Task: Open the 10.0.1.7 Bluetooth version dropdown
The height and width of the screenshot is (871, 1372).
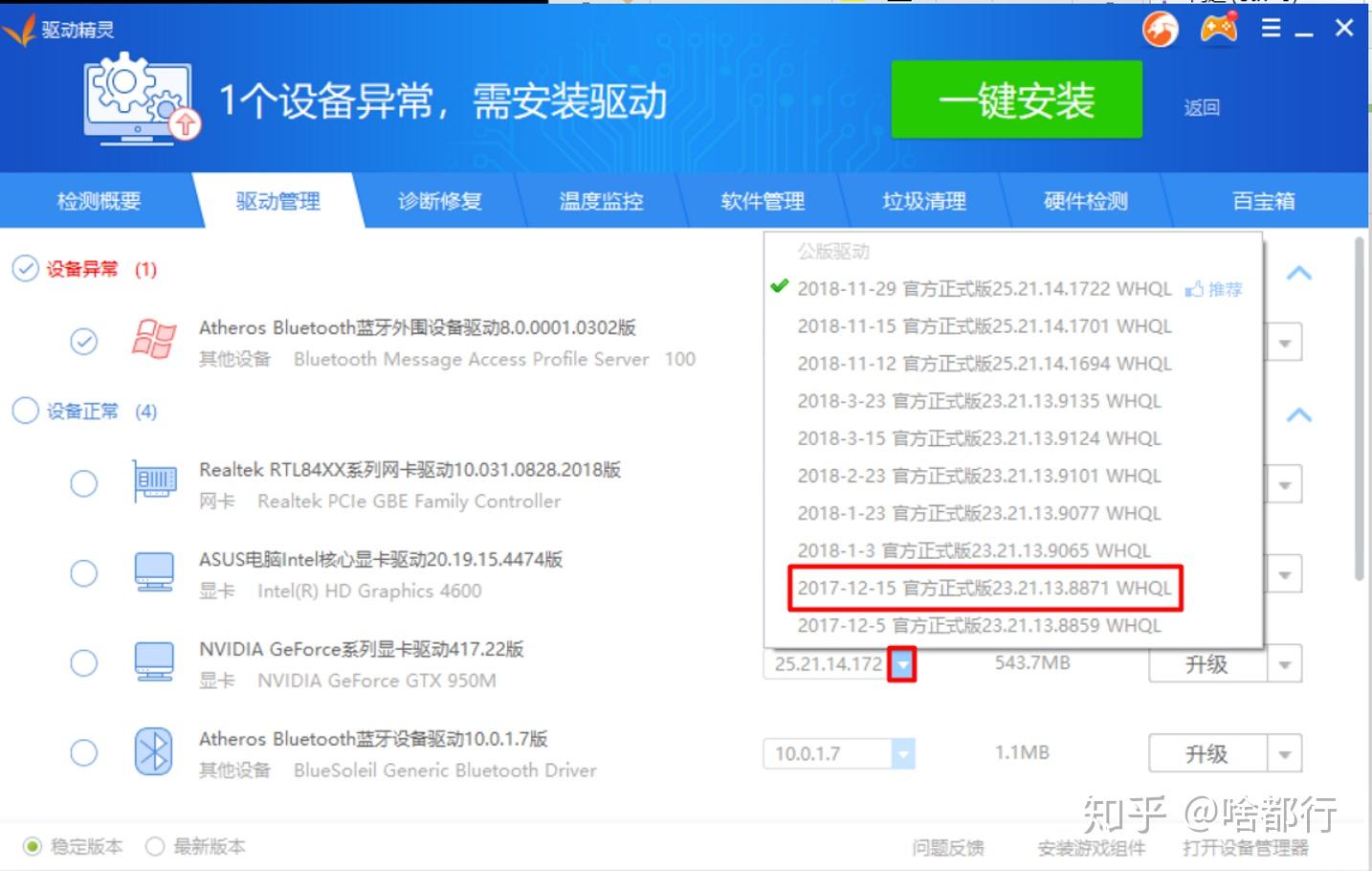Action: [902, 754]
